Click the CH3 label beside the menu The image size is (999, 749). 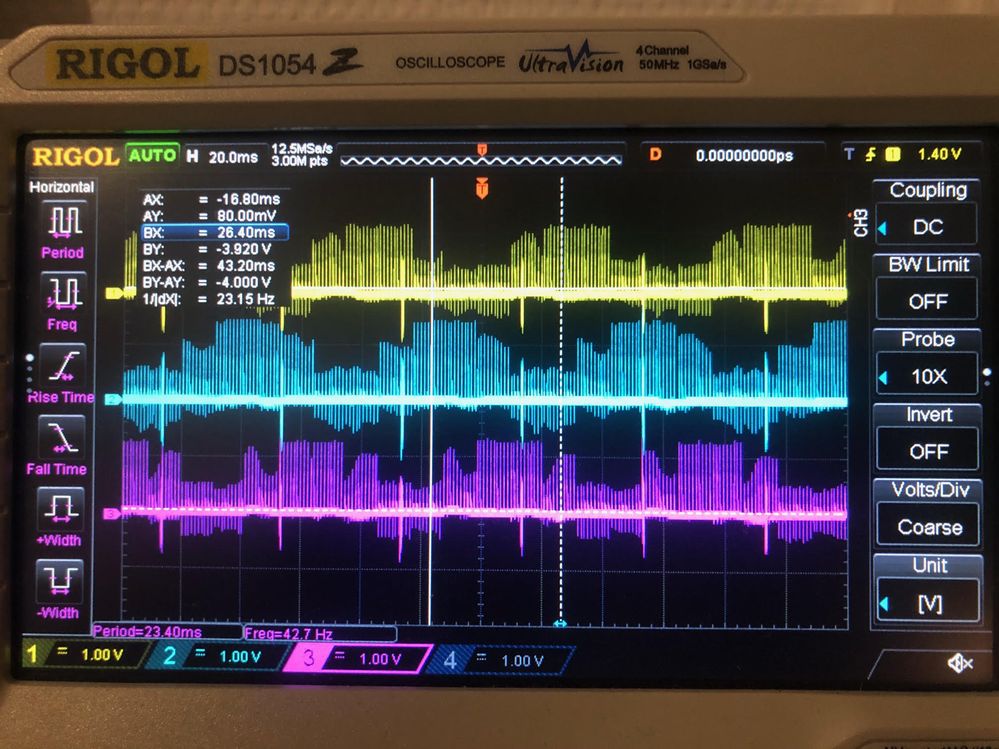(x=860, y=222)
